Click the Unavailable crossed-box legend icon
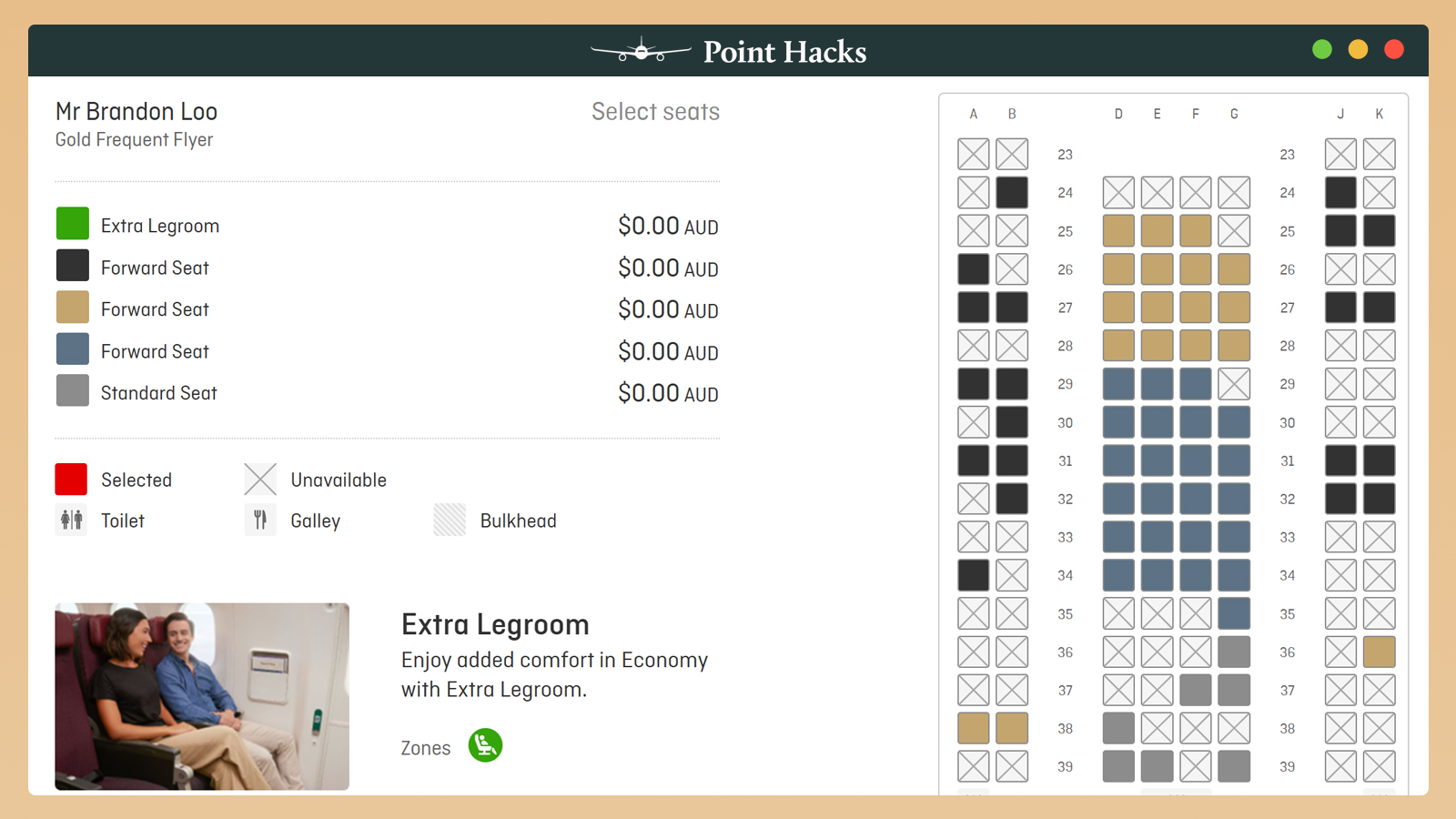Image resolution: width=1456 pixels, height=819 pixels. click(260, 479)
